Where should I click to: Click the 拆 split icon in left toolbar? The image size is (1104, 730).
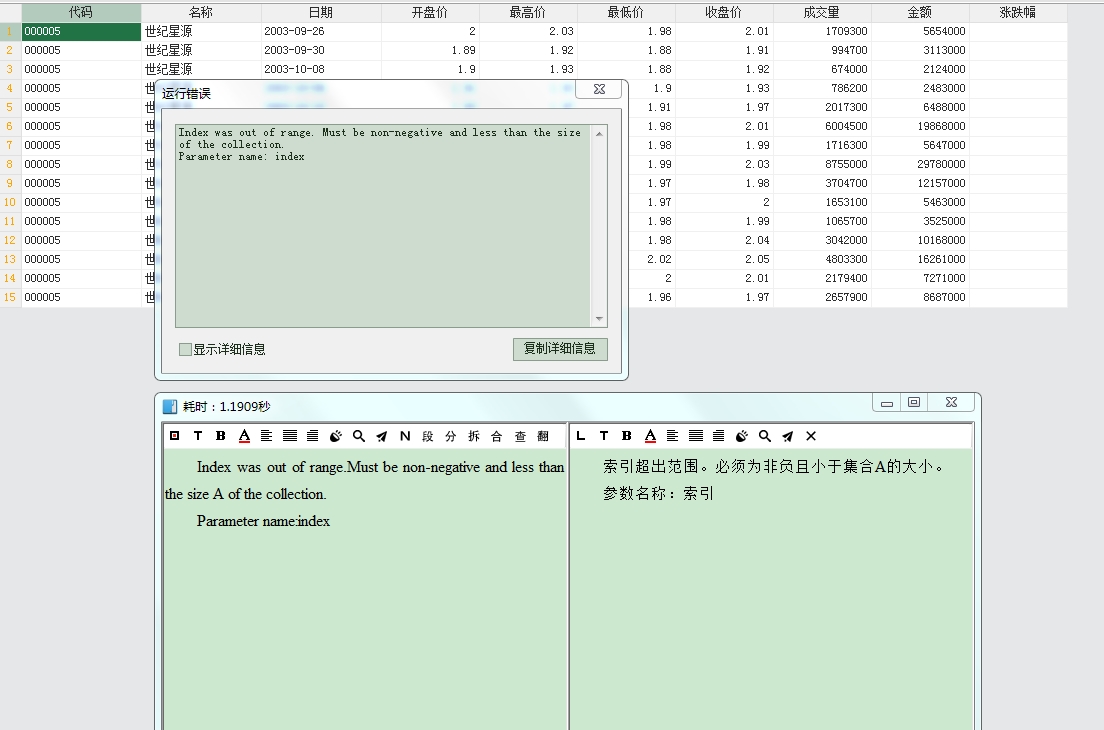pos(474,436)
